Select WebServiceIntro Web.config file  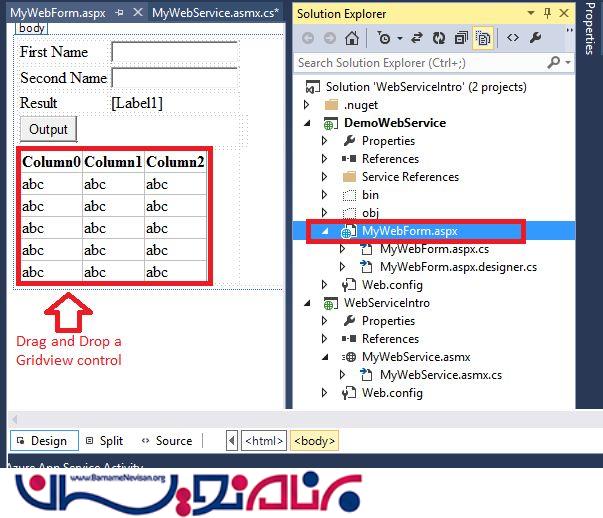[x=392, y=393]
